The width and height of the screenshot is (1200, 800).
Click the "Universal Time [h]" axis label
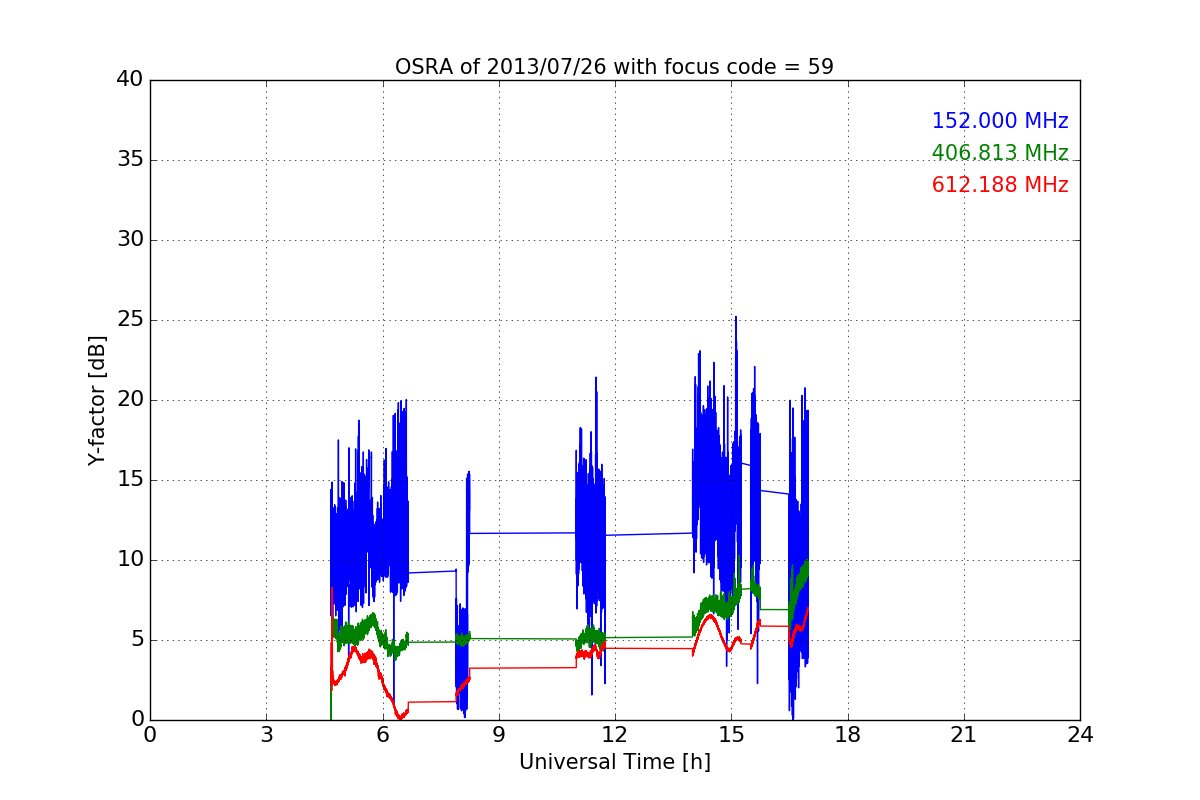tap(614, 762)
